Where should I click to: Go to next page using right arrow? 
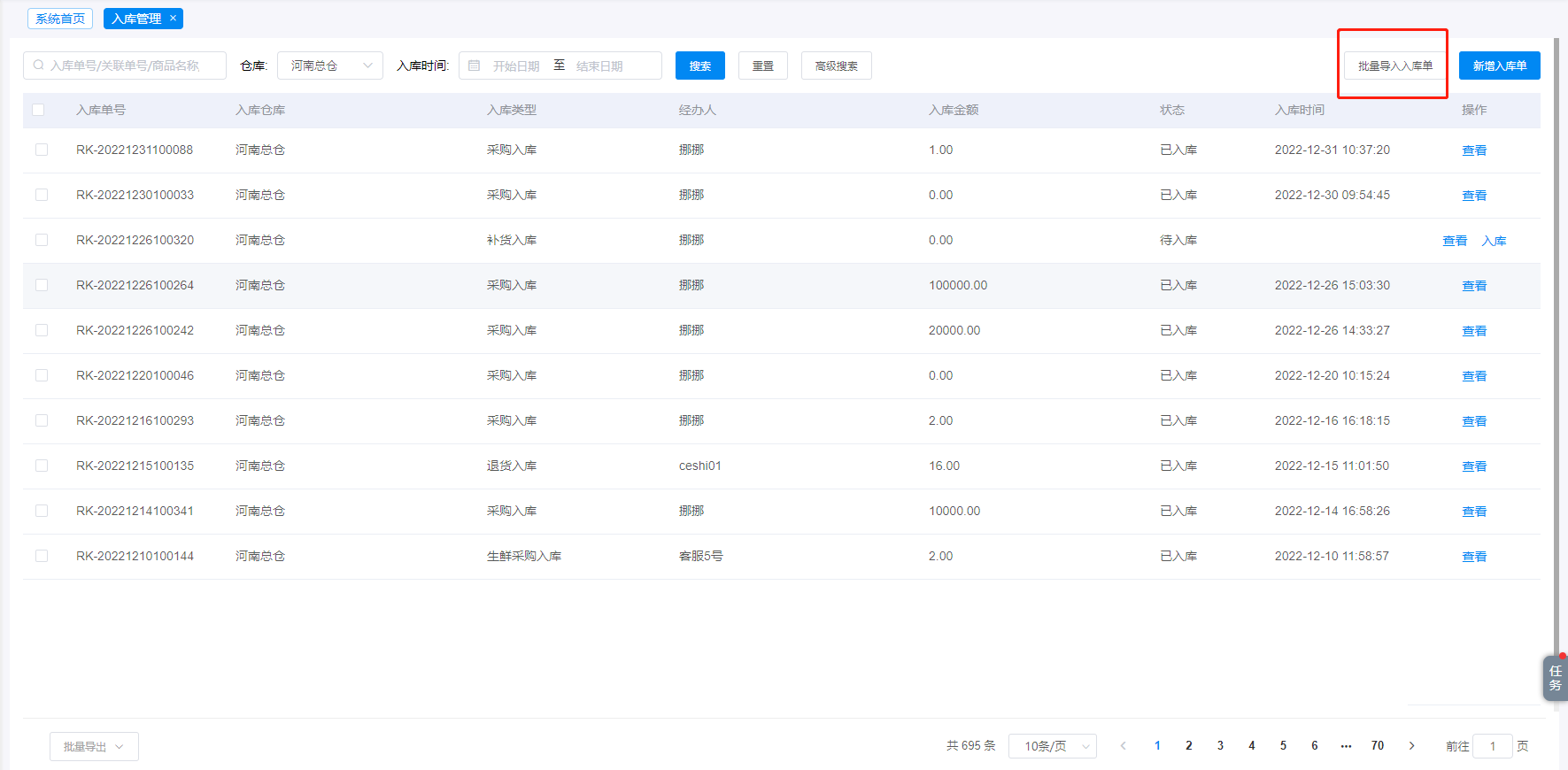tap(1411, 746)
